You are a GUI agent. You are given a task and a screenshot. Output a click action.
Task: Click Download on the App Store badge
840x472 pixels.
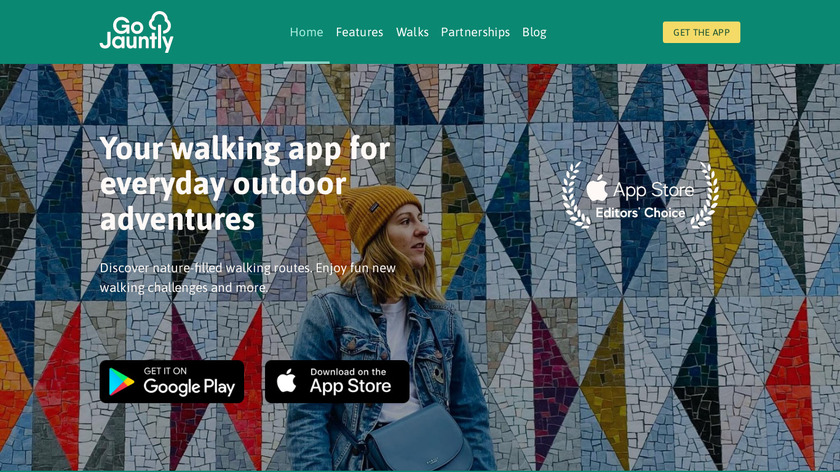point(337,381)
